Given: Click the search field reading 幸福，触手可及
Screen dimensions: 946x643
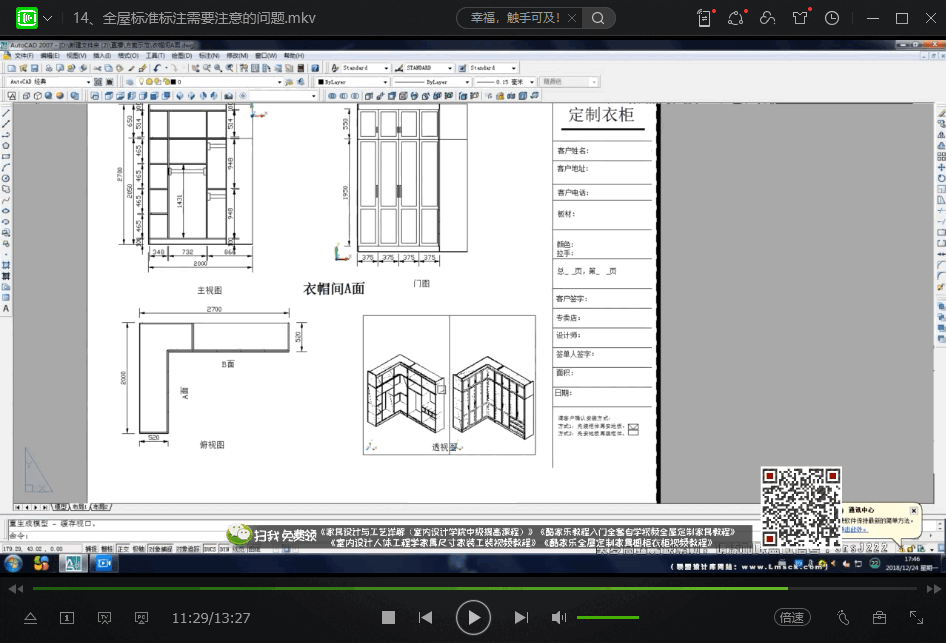Looking at the screenshot, I should (515, 18).
